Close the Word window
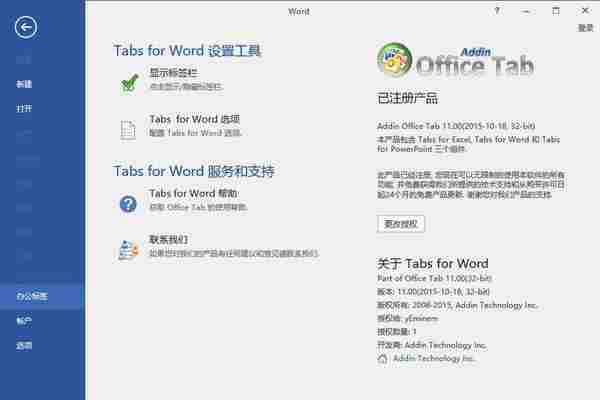This screenshot has width=600, height=400. 583,10
